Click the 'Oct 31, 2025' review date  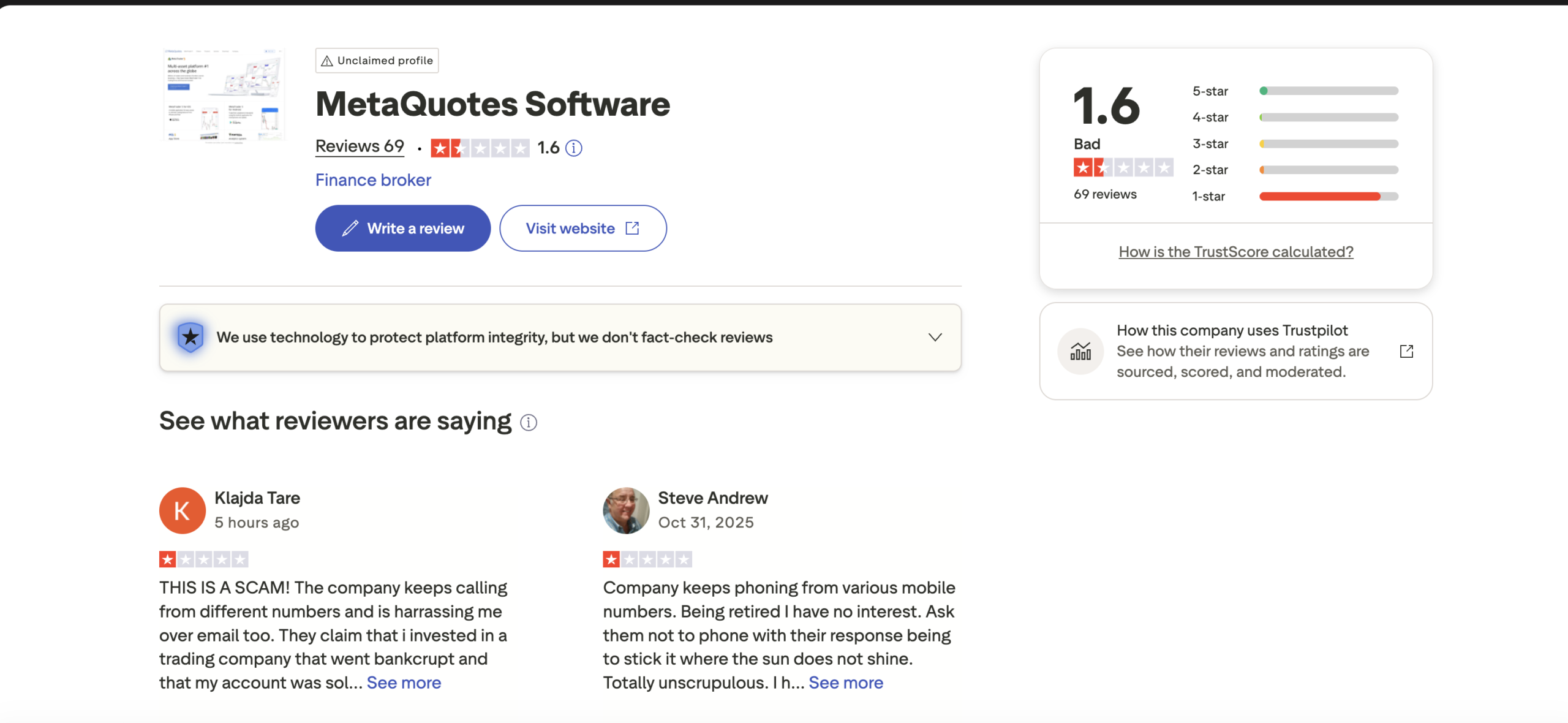pyautogui.click(x=706, y=523)
